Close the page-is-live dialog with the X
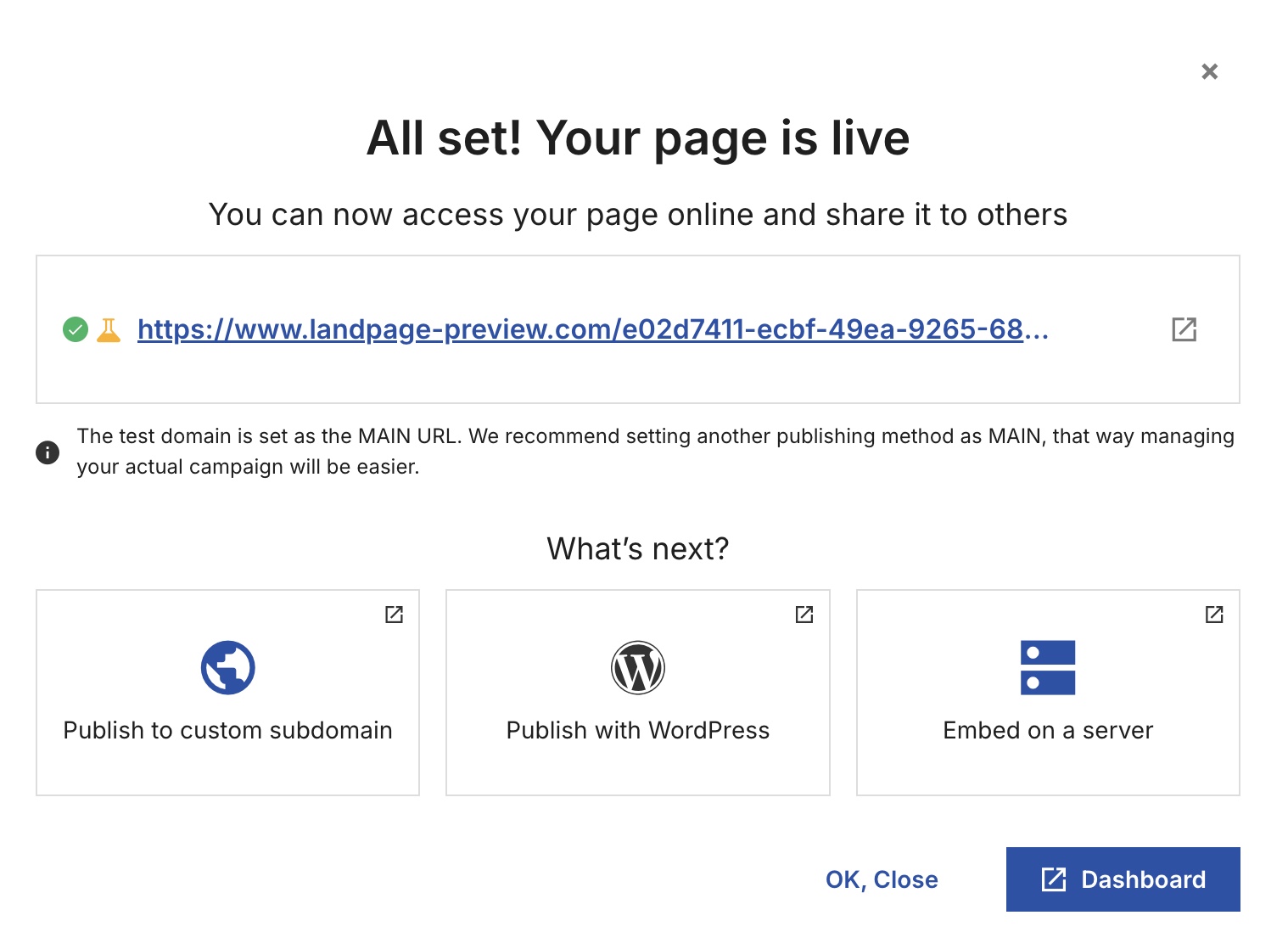This screenshot has width=1288, height=949. click(x=1209, y=71)
